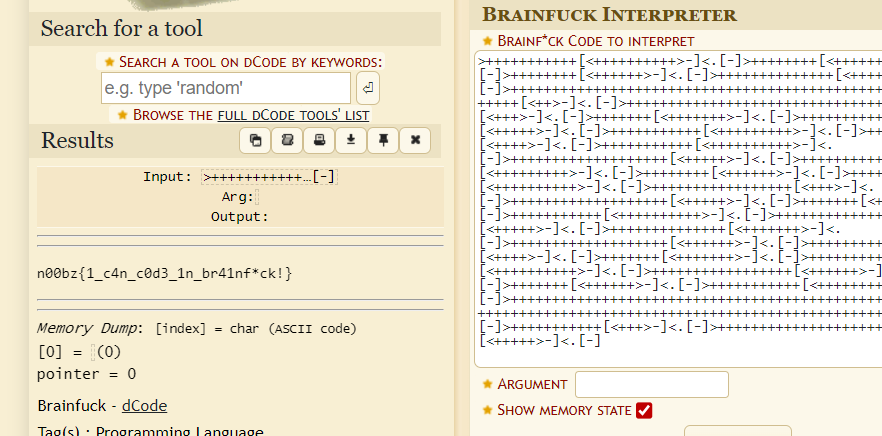882x436 pixels.
Task: Click the truncated Input code preview
Action: [269, 177]
